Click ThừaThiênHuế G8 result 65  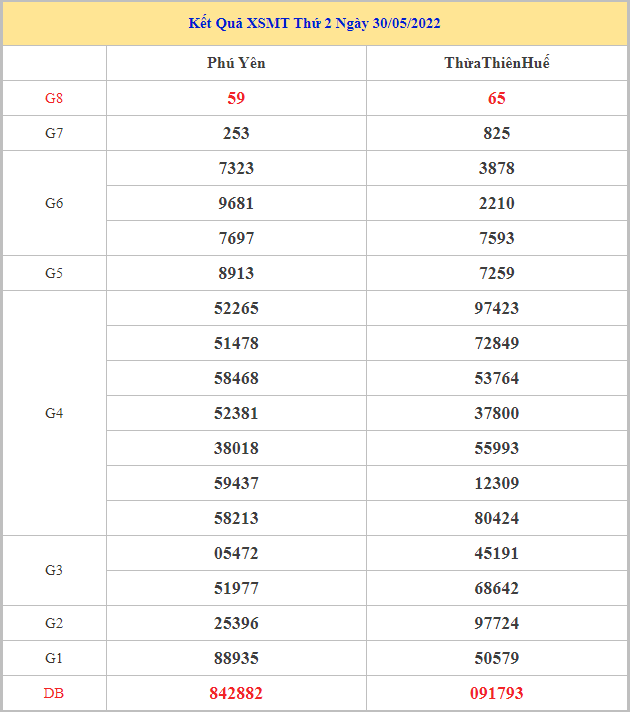pos(497,98)
